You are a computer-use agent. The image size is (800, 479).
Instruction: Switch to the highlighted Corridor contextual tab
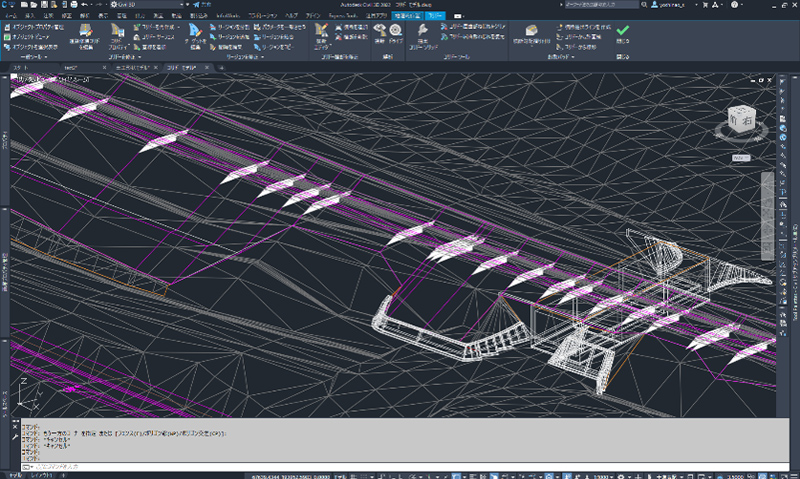(435, 16)
